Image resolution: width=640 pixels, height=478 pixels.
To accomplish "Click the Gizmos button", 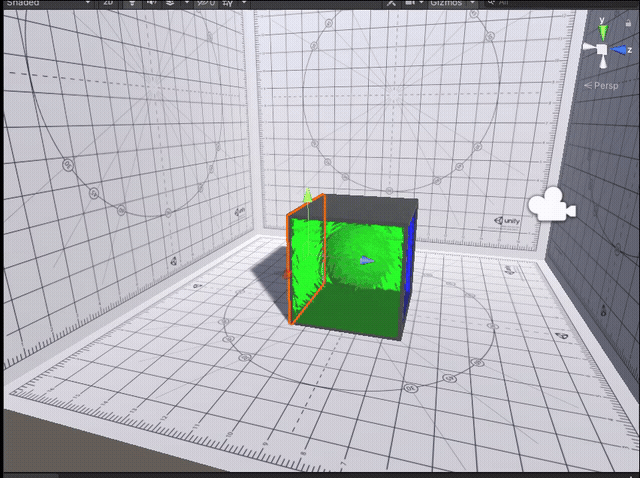I will 446,3.
